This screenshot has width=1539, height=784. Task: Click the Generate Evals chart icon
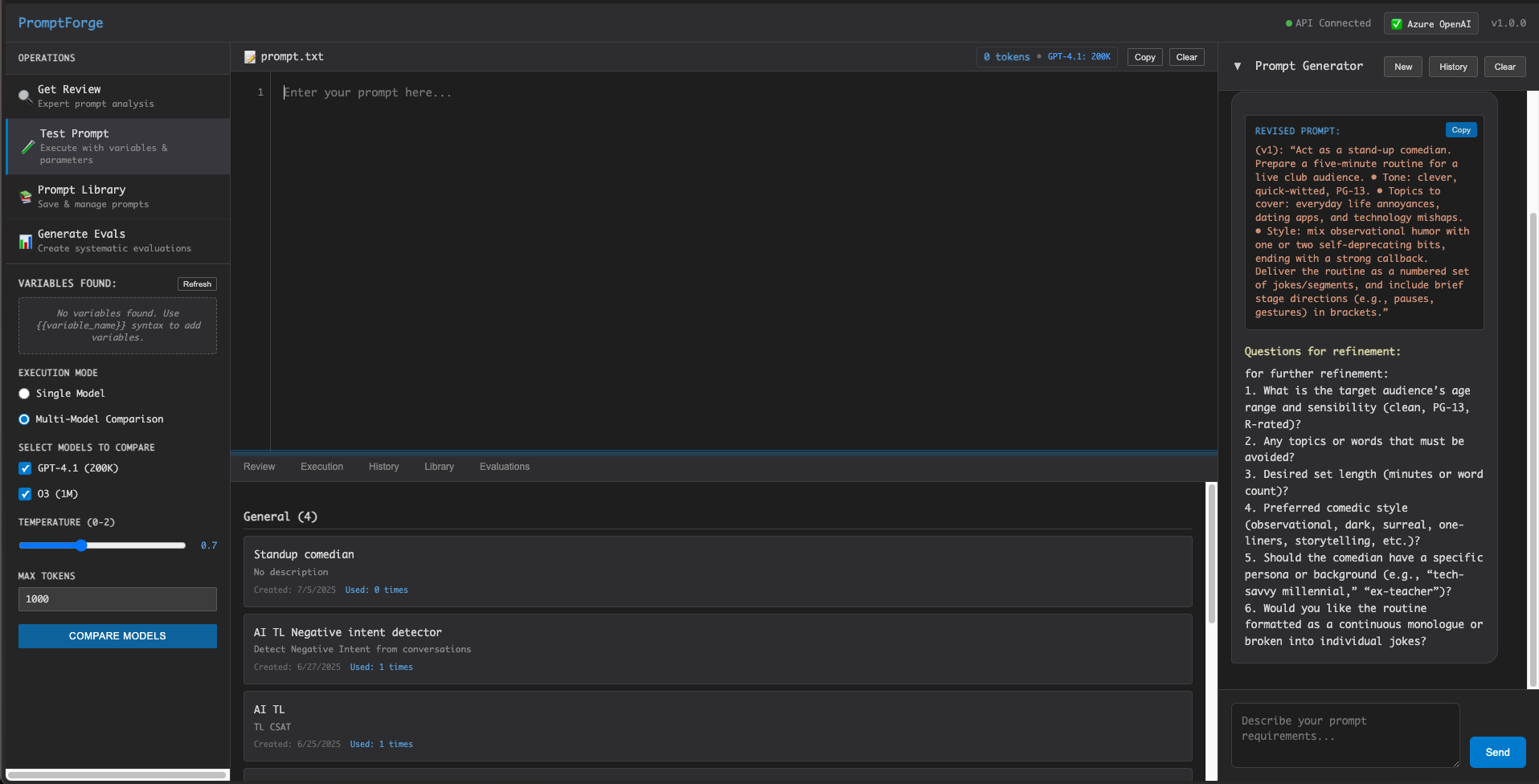tap(24, 240)
